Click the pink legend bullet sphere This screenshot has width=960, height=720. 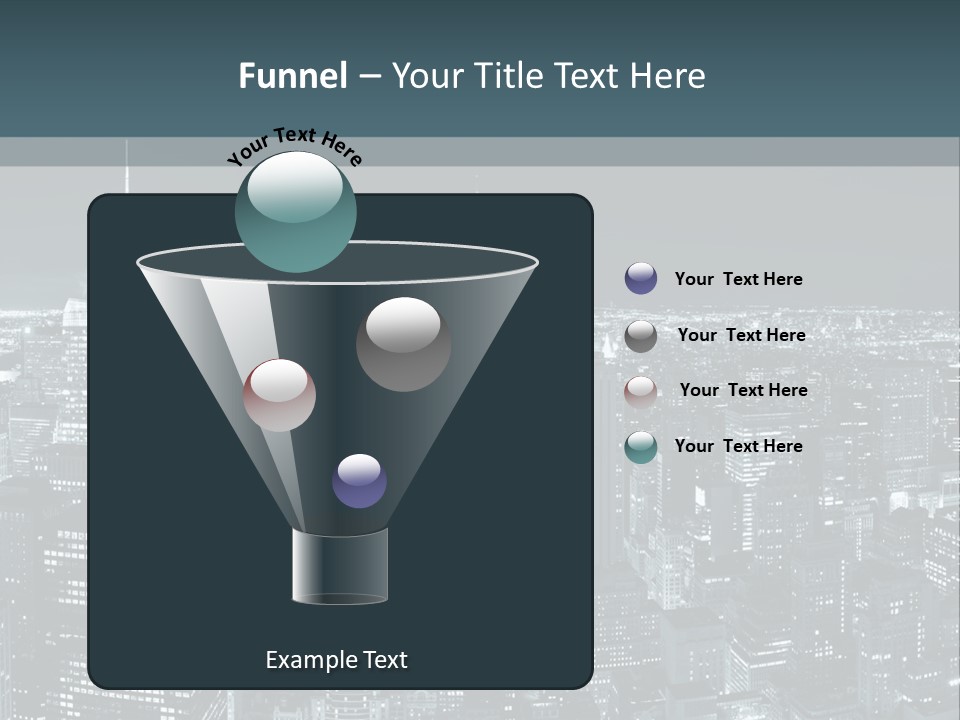(x=641, y=392)
